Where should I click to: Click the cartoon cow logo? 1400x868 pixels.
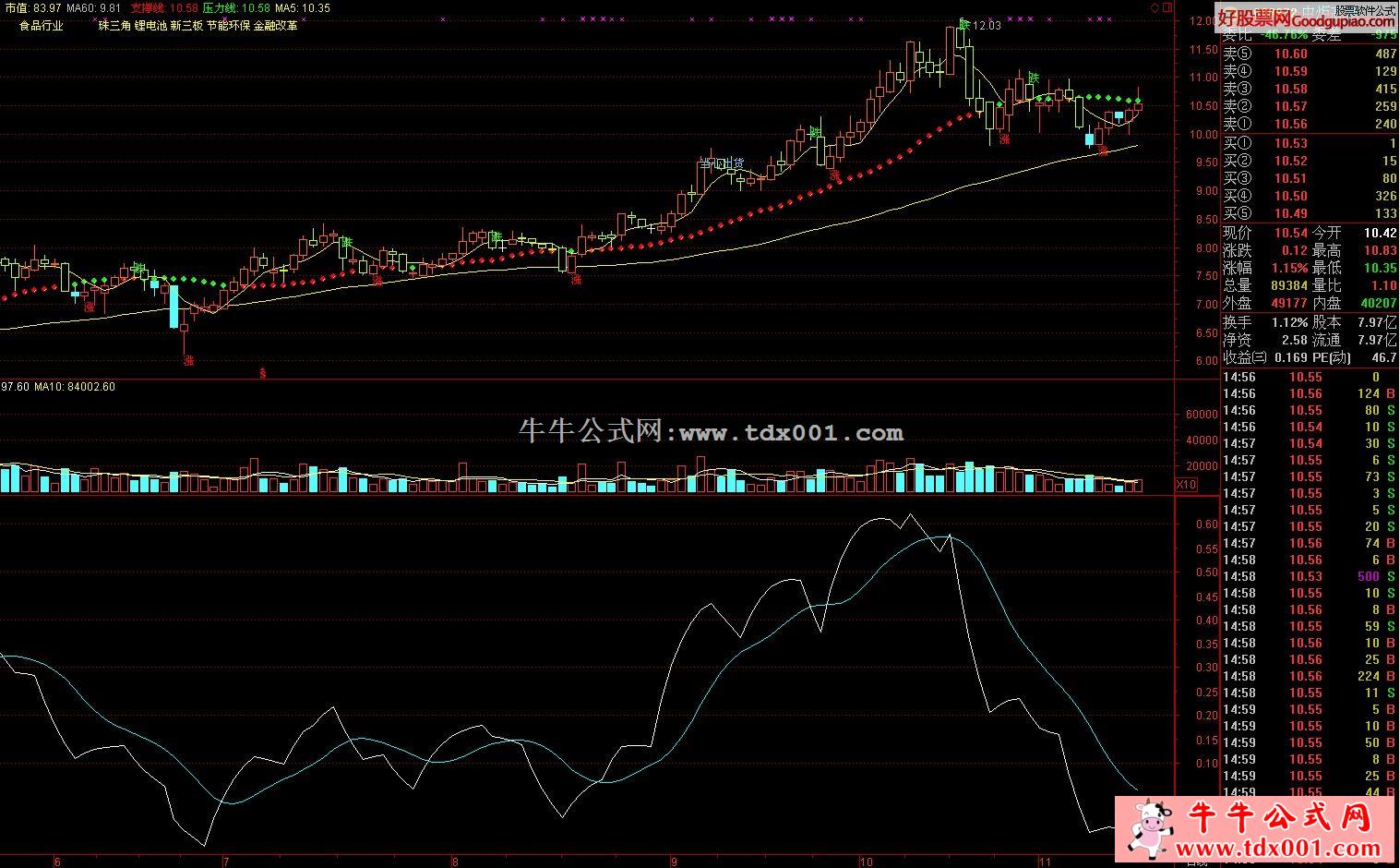[1147, 828]
